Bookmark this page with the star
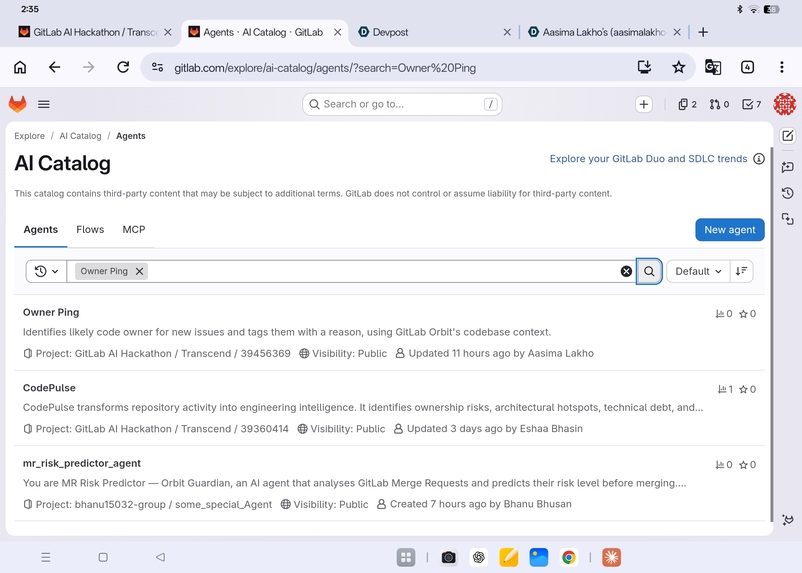The width and height of the screenshot is (802, 573). tap(678, 67)
